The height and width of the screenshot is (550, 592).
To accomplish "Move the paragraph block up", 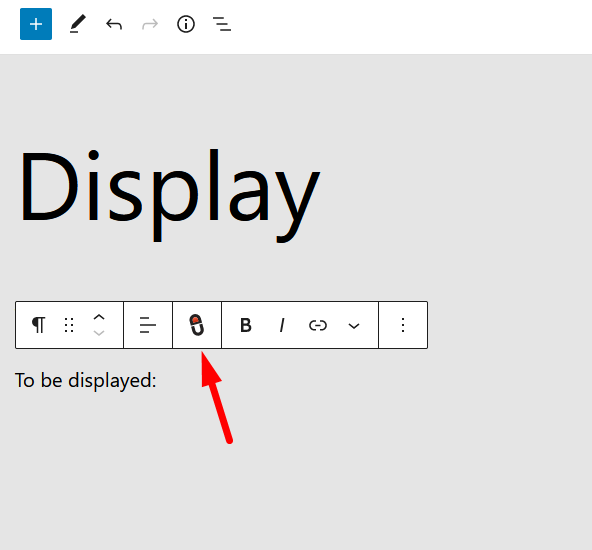I will (x=99, y=317).
